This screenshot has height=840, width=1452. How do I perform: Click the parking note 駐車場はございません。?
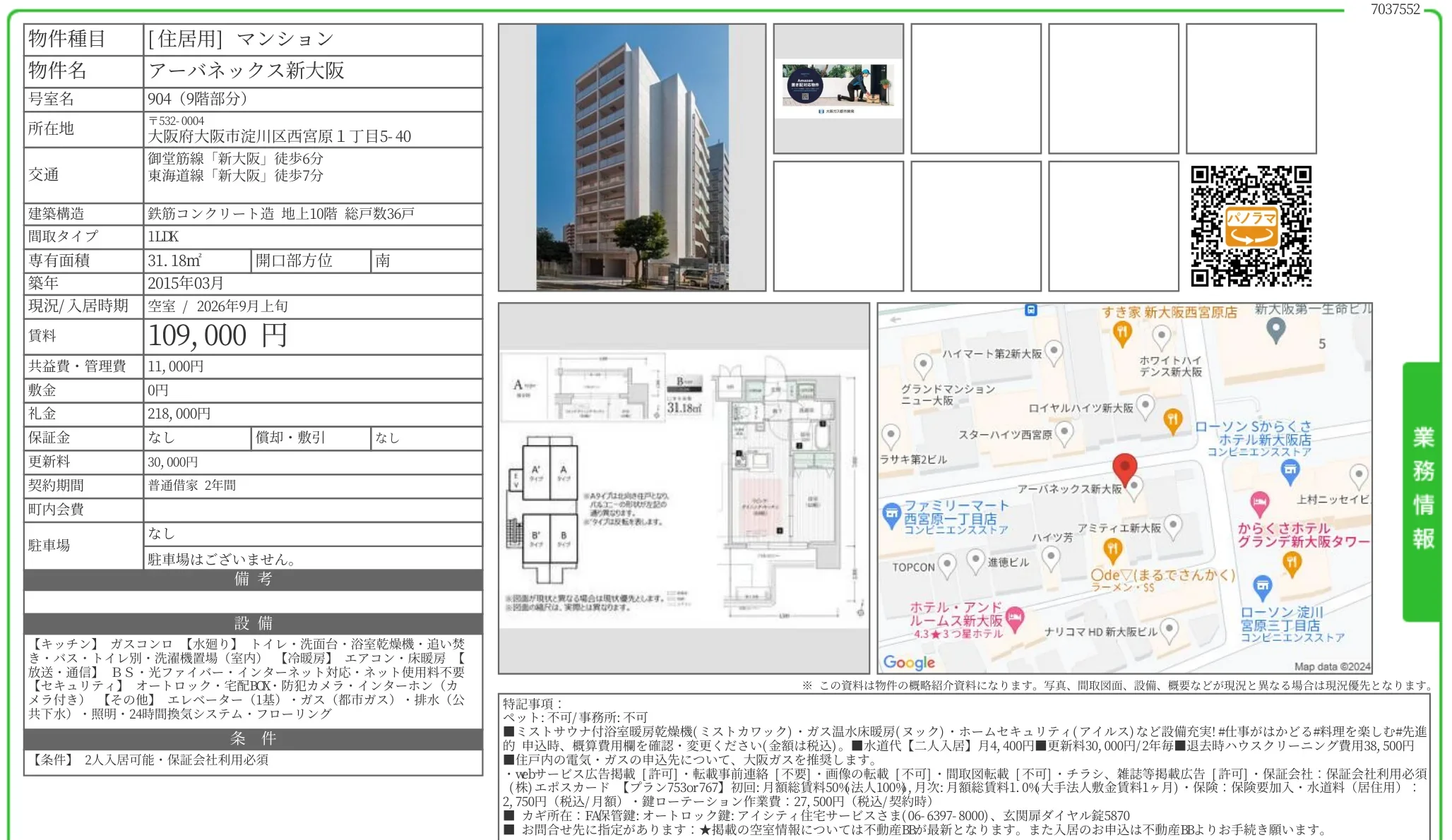pos(222,559)
